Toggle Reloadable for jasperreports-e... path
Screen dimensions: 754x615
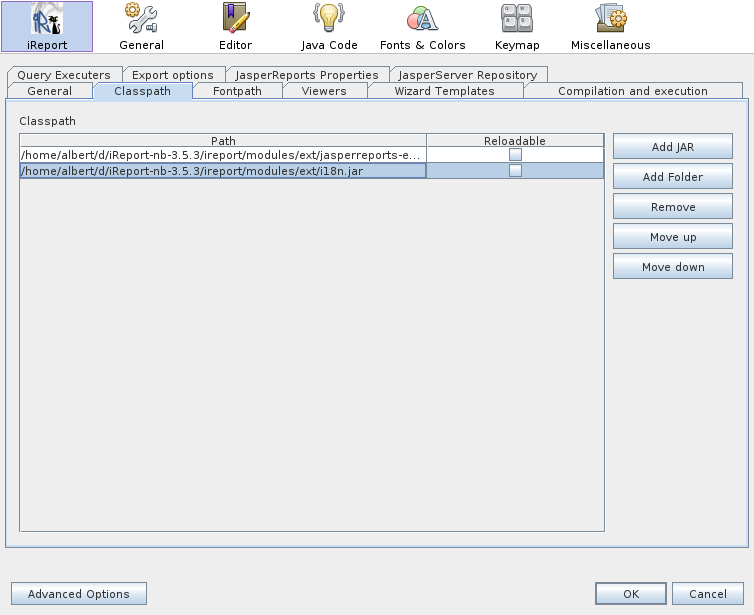point(515,155)
